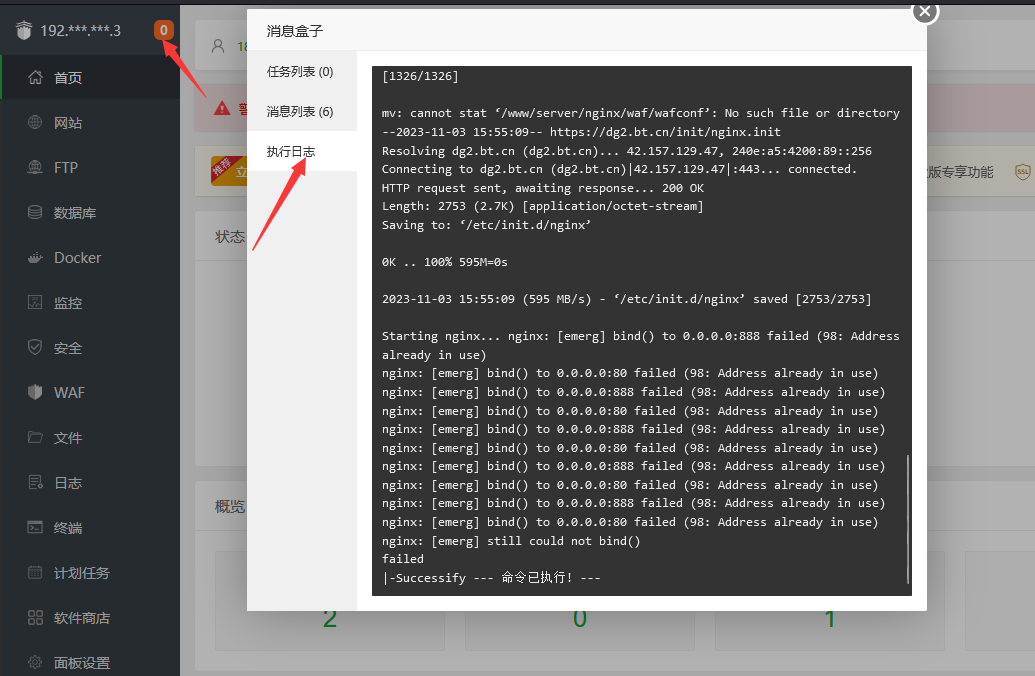Image resolution: width=1035 pixels, height=676 pixels.
Task: Click the log panel vertical scrollbar
Action: point(908,519)
